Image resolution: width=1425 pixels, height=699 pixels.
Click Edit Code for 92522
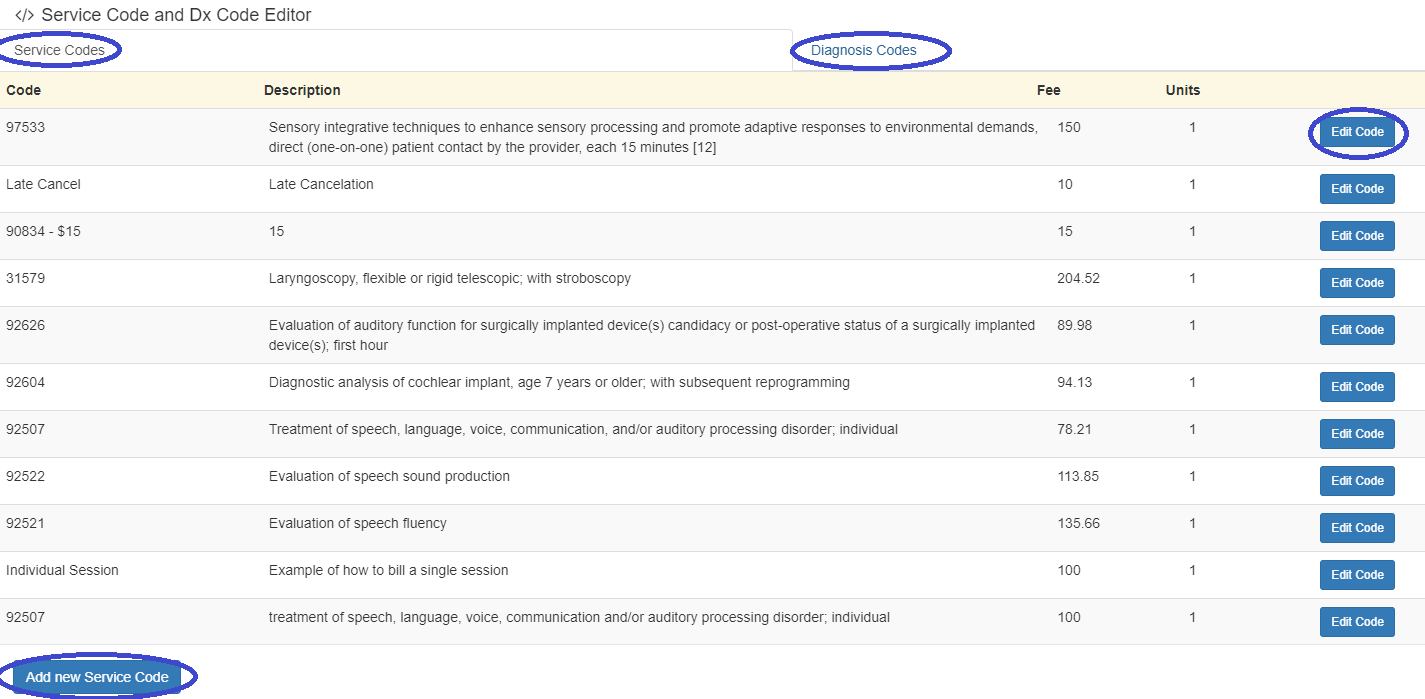coord(1356,481)
